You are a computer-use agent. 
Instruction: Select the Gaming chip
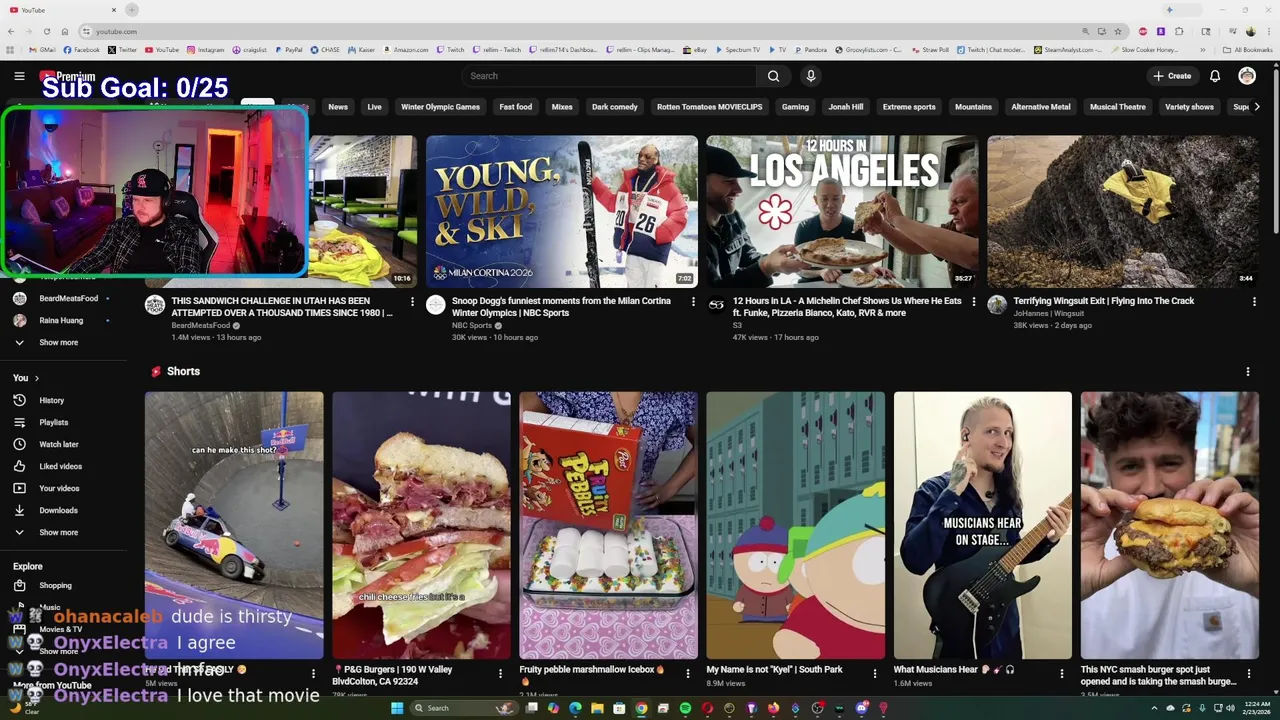[795, 107]
